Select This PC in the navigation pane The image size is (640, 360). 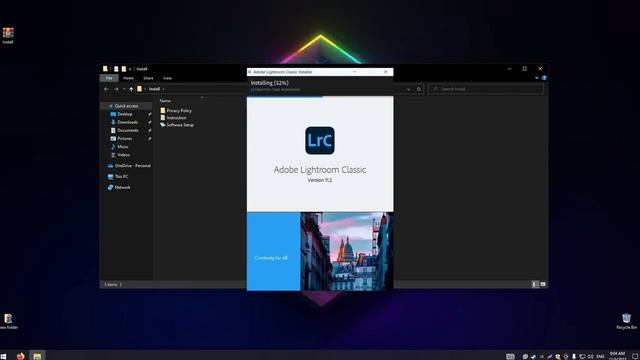pos(121,176)
